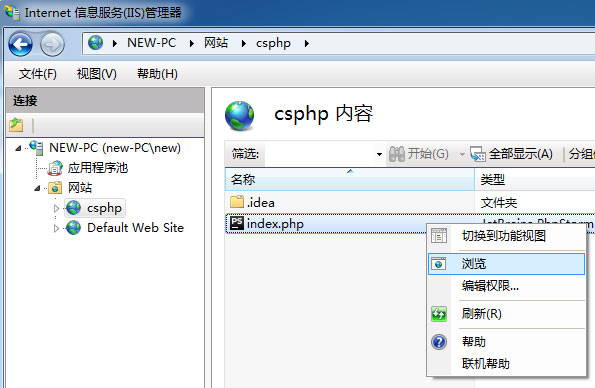Sort by the 名称 column header
This screenshot has height=388, width=595.
coord(350,179)
